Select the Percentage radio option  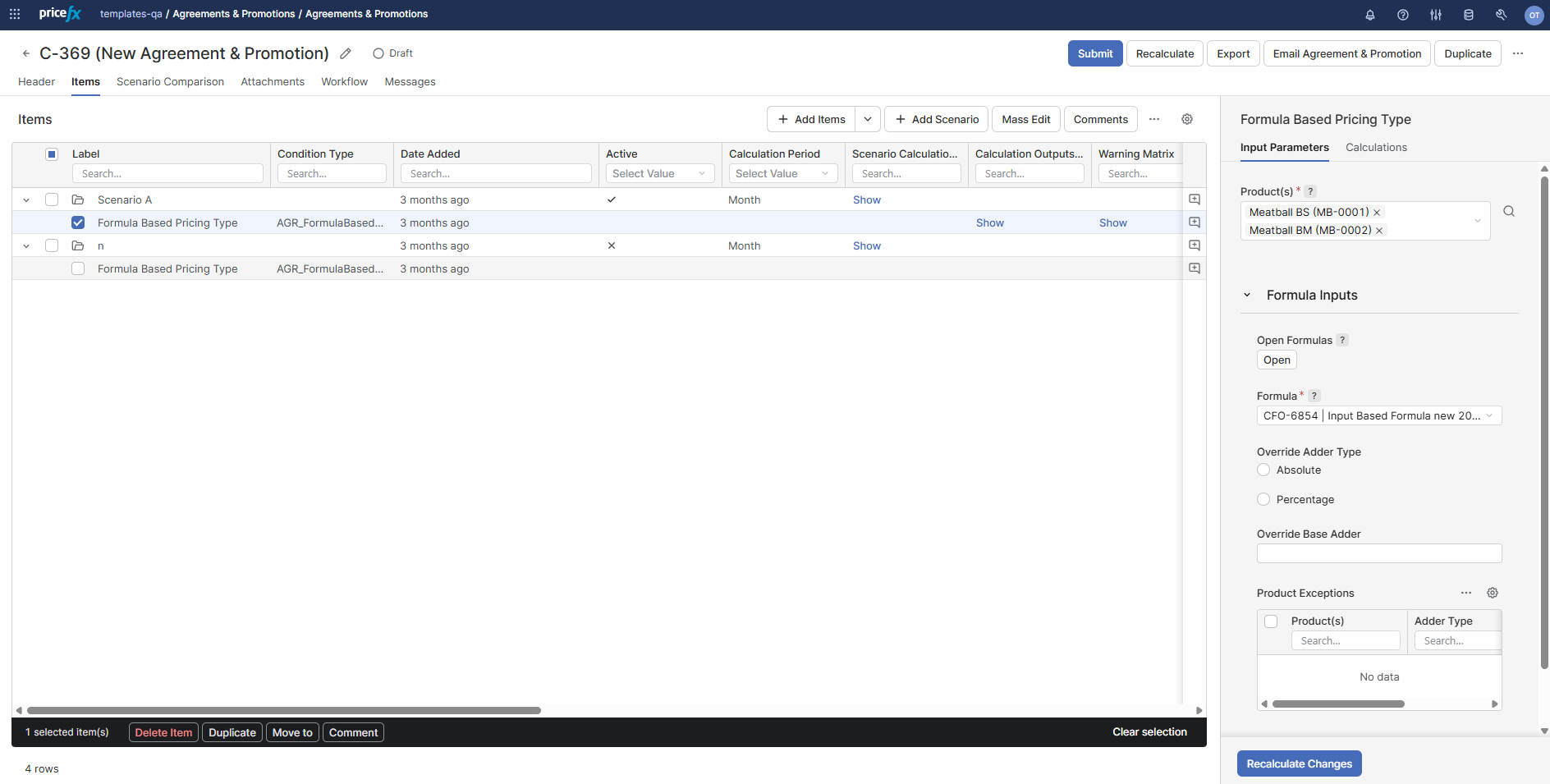click(1263, 500)
